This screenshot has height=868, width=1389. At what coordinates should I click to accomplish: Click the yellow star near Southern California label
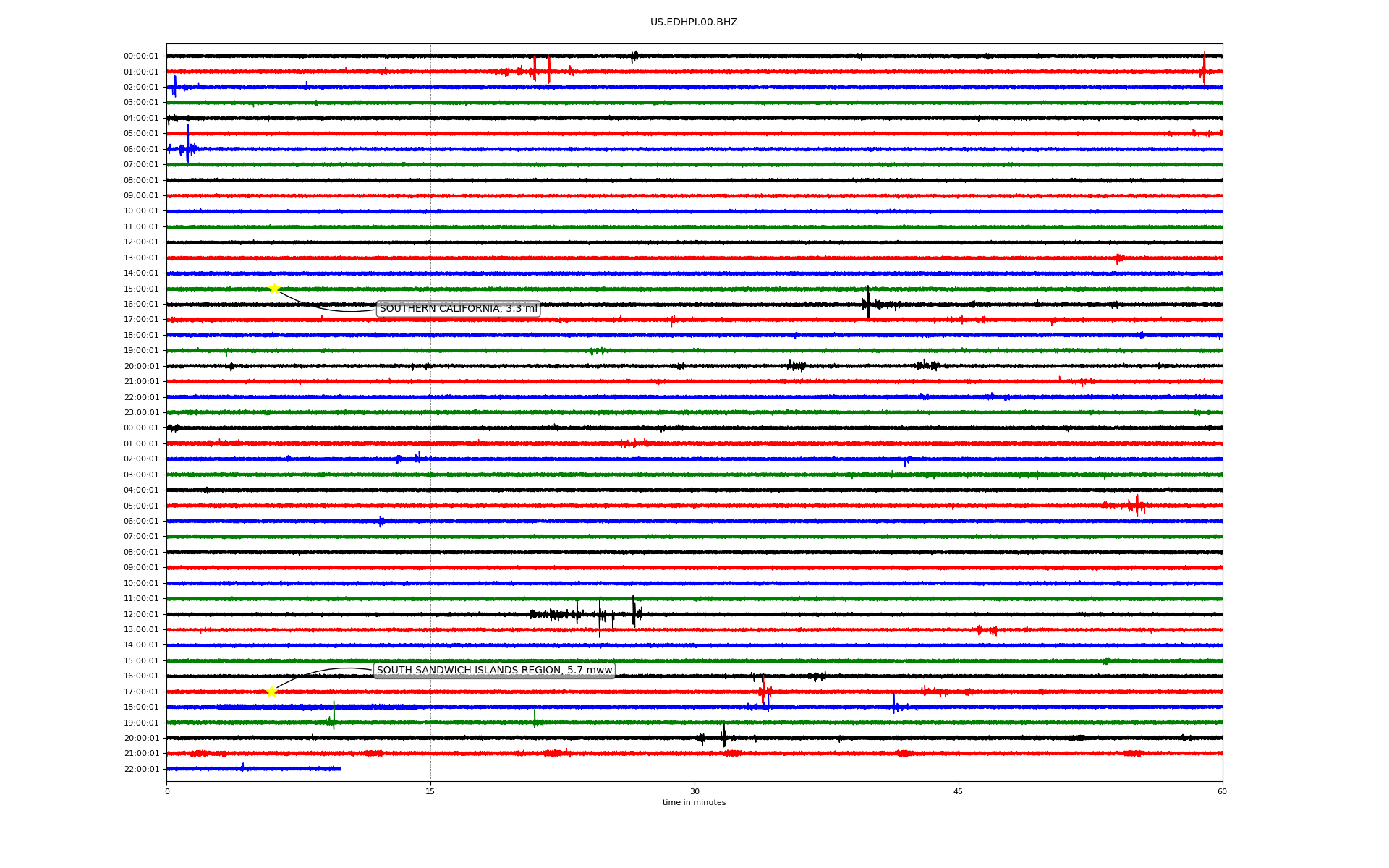[274, 289]
